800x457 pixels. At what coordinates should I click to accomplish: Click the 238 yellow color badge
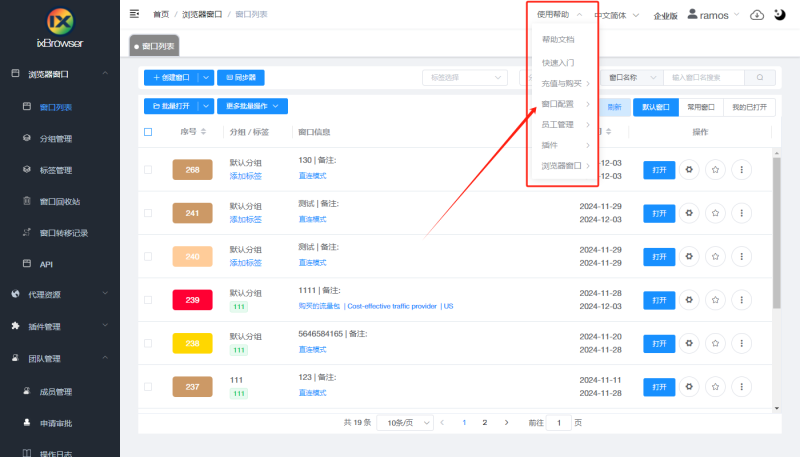point(192,343)
